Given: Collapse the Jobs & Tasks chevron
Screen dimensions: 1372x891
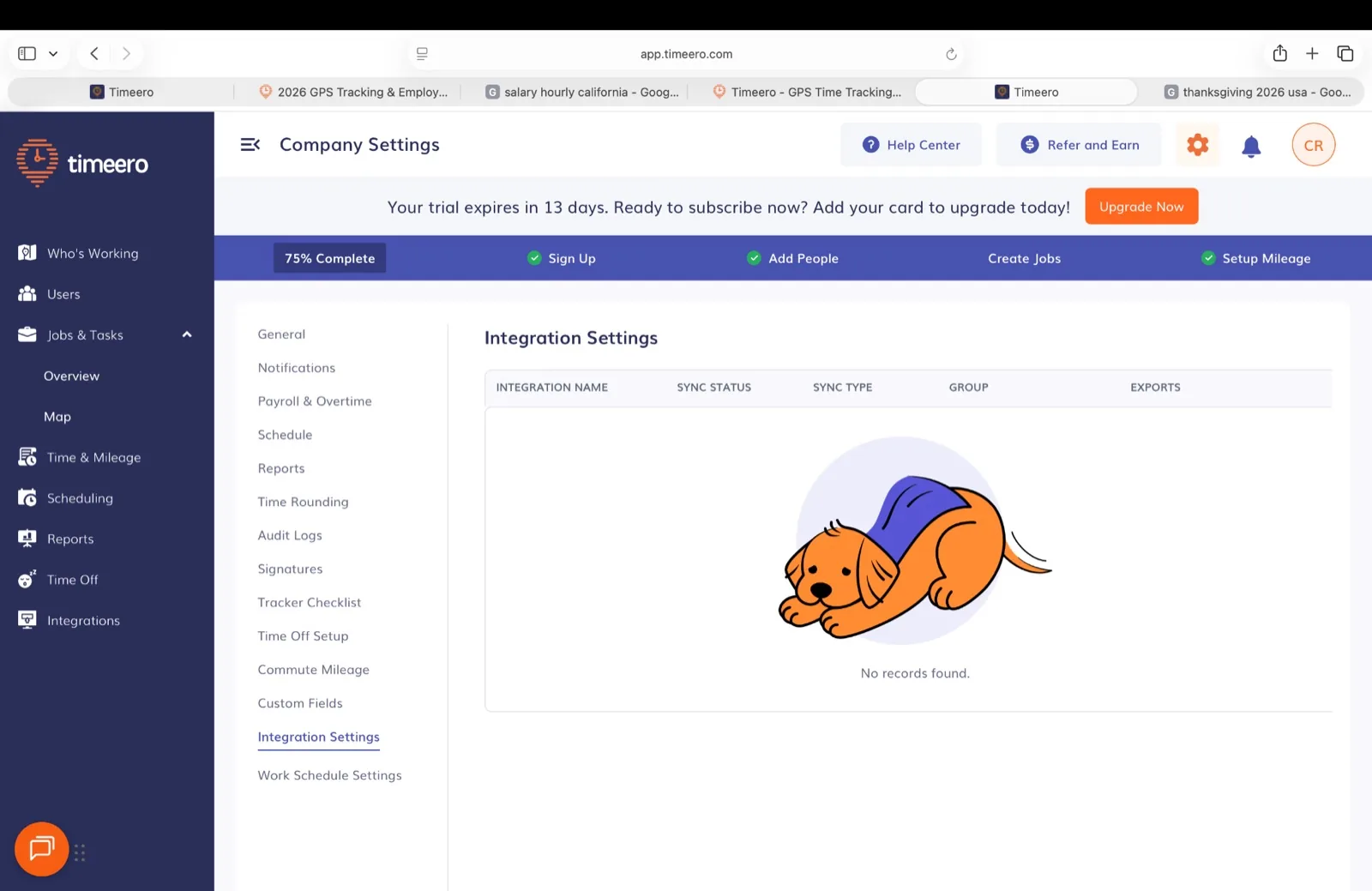Looking at the screenshot, I should 187,334.
